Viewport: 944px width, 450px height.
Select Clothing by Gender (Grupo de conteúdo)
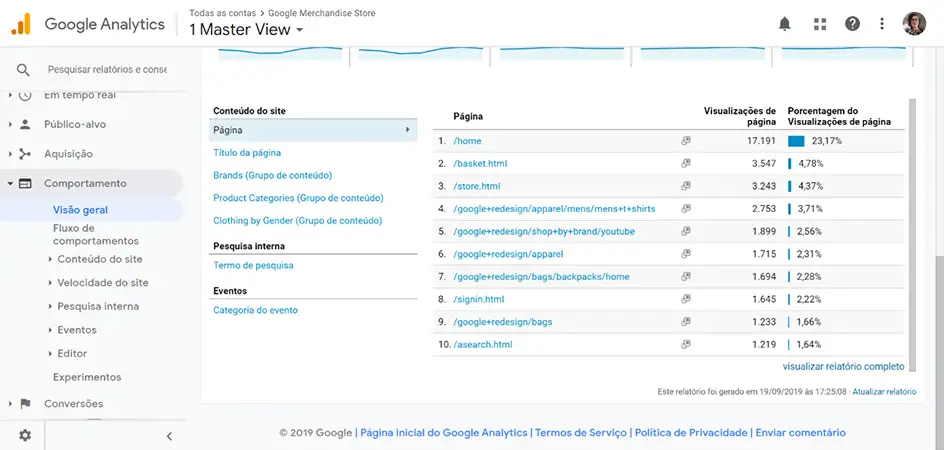point(297,221)
